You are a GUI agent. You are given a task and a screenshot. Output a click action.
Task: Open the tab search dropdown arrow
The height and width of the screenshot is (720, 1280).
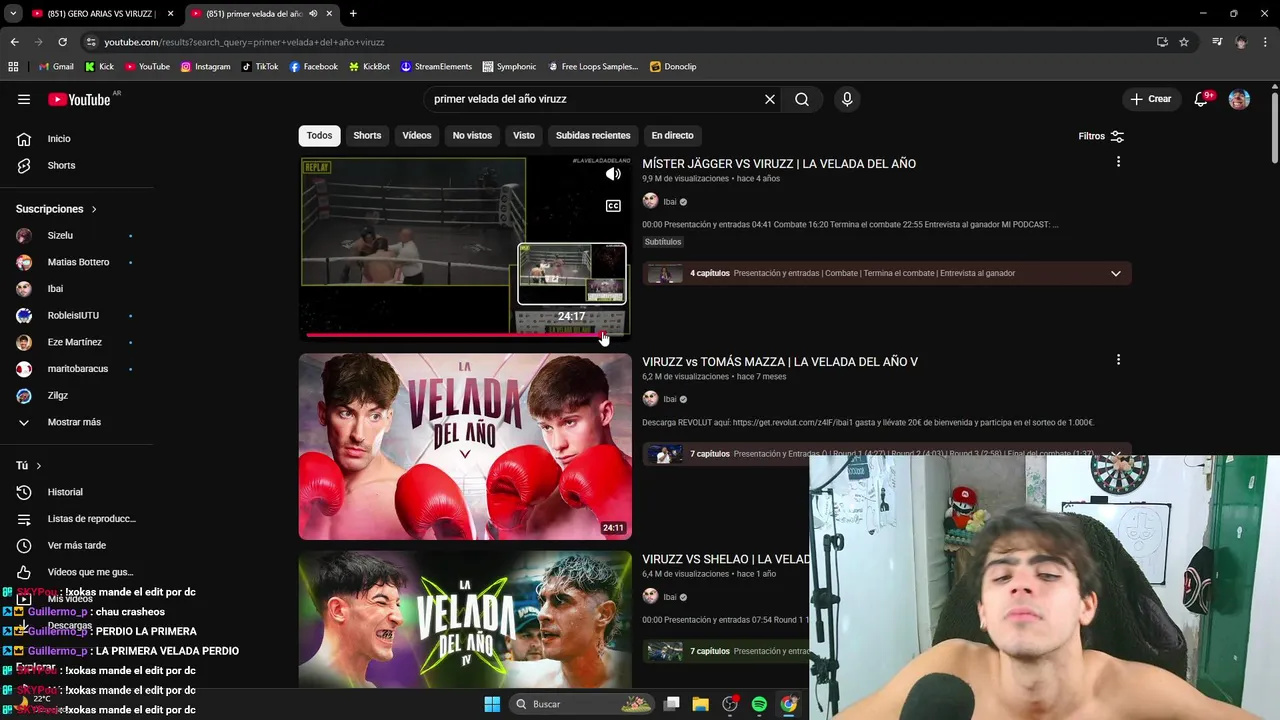click(x=12, y=14)
